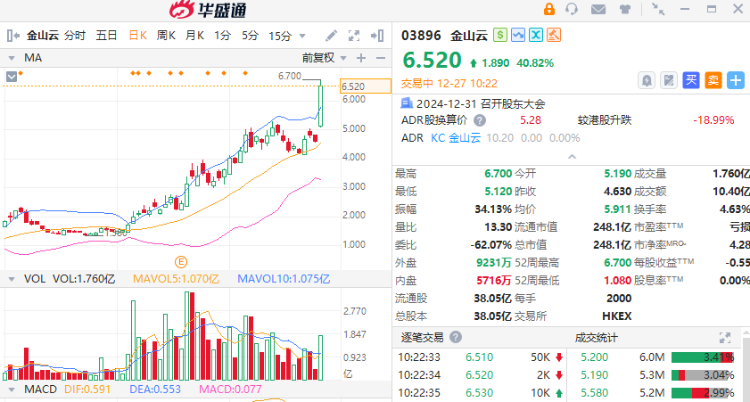This screenshot has width=750, height=402.
Task: Click gray chevron box at chart corner
Action: [11, 76]
